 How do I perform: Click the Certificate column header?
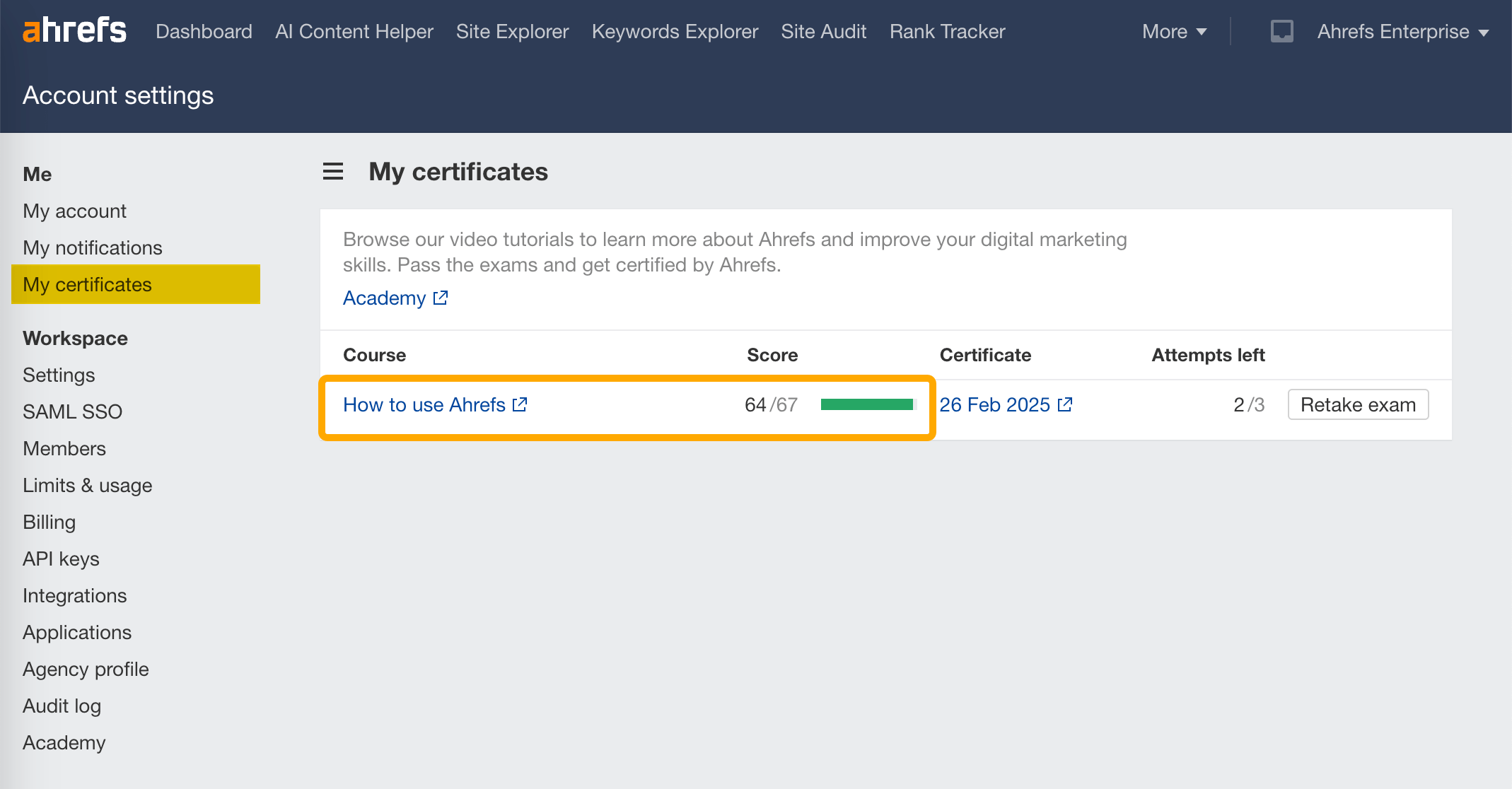click(x=985, y=355)
